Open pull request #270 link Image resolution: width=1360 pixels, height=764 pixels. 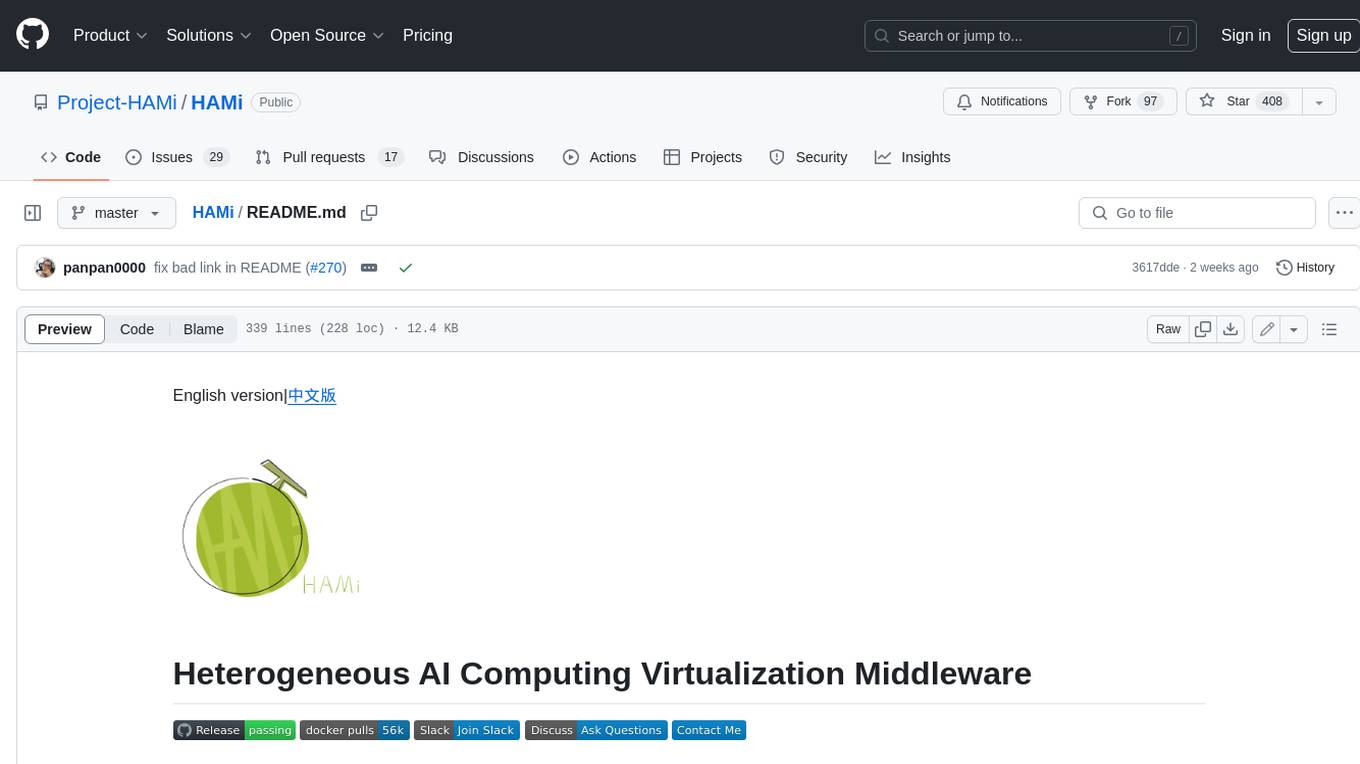[x=326, y=268]
